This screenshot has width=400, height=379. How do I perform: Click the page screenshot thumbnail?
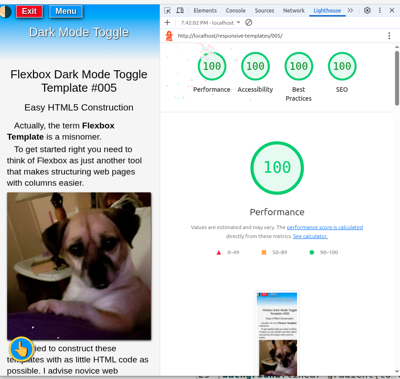277,333
